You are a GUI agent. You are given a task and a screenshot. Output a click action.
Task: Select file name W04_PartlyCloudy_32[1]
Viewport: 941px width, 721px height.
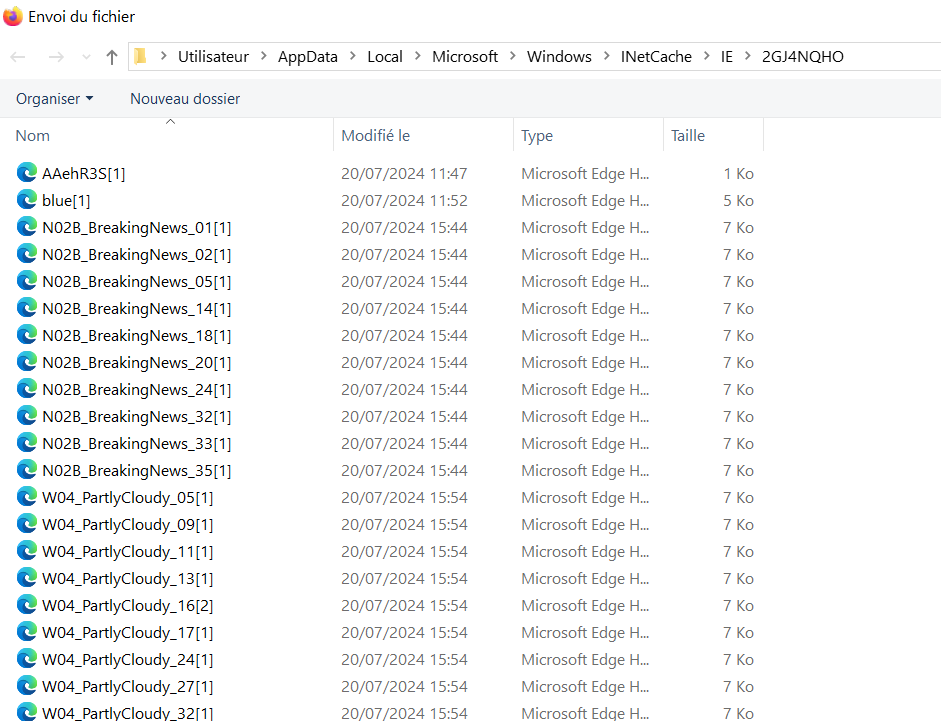pyautogui.click(x=128, y=713)
